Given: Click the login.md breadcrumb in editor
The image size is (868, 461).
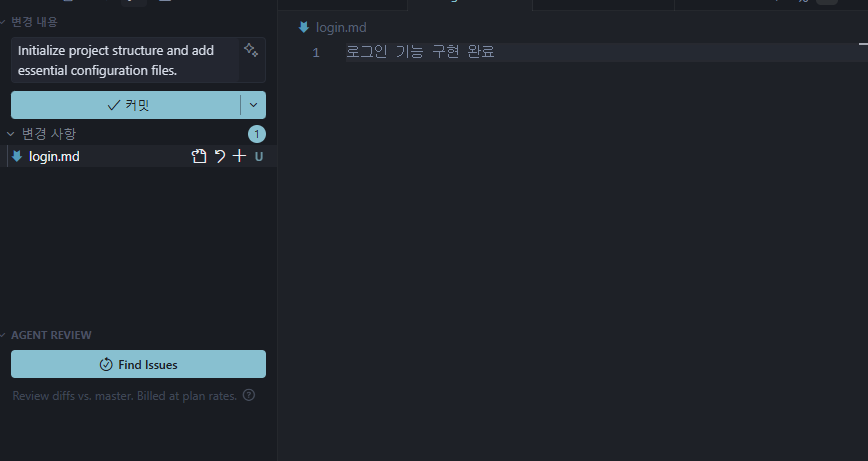Looking at the screenshot, I should click(341, 27).
